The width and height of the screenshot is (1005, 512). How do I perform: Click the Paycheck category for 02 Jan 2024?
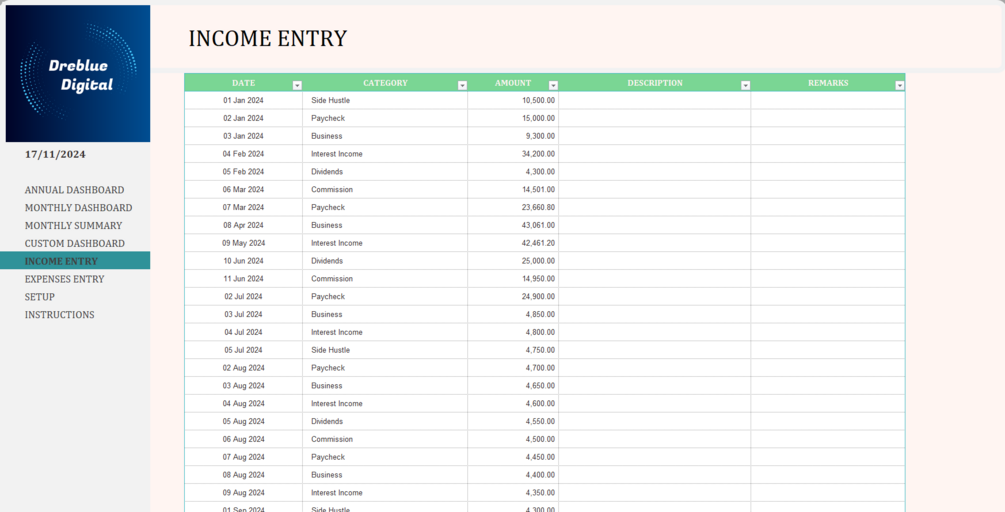pyautogui.click(x=385, y=119)
